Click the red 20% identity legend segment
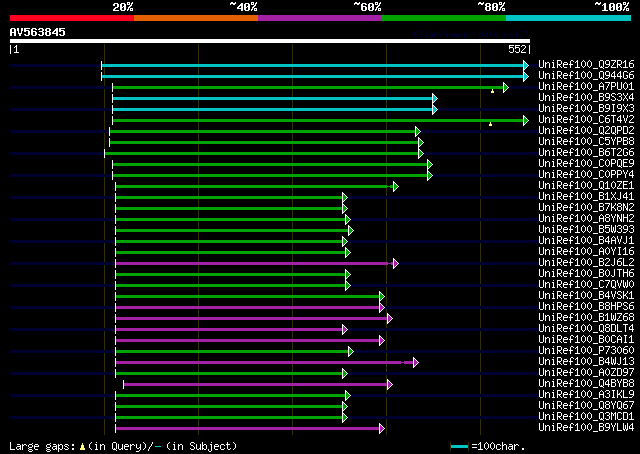This screenshot has height=454, width=640. point(72,18)
